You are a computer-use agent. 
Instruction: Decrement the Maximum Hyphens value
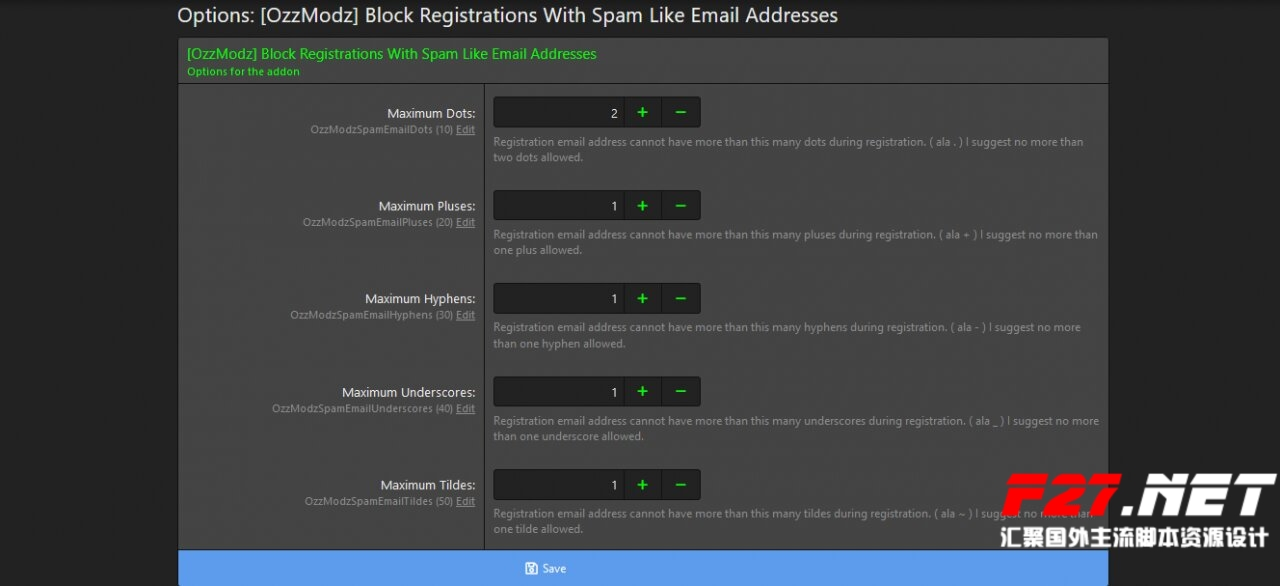click(680, 299)
